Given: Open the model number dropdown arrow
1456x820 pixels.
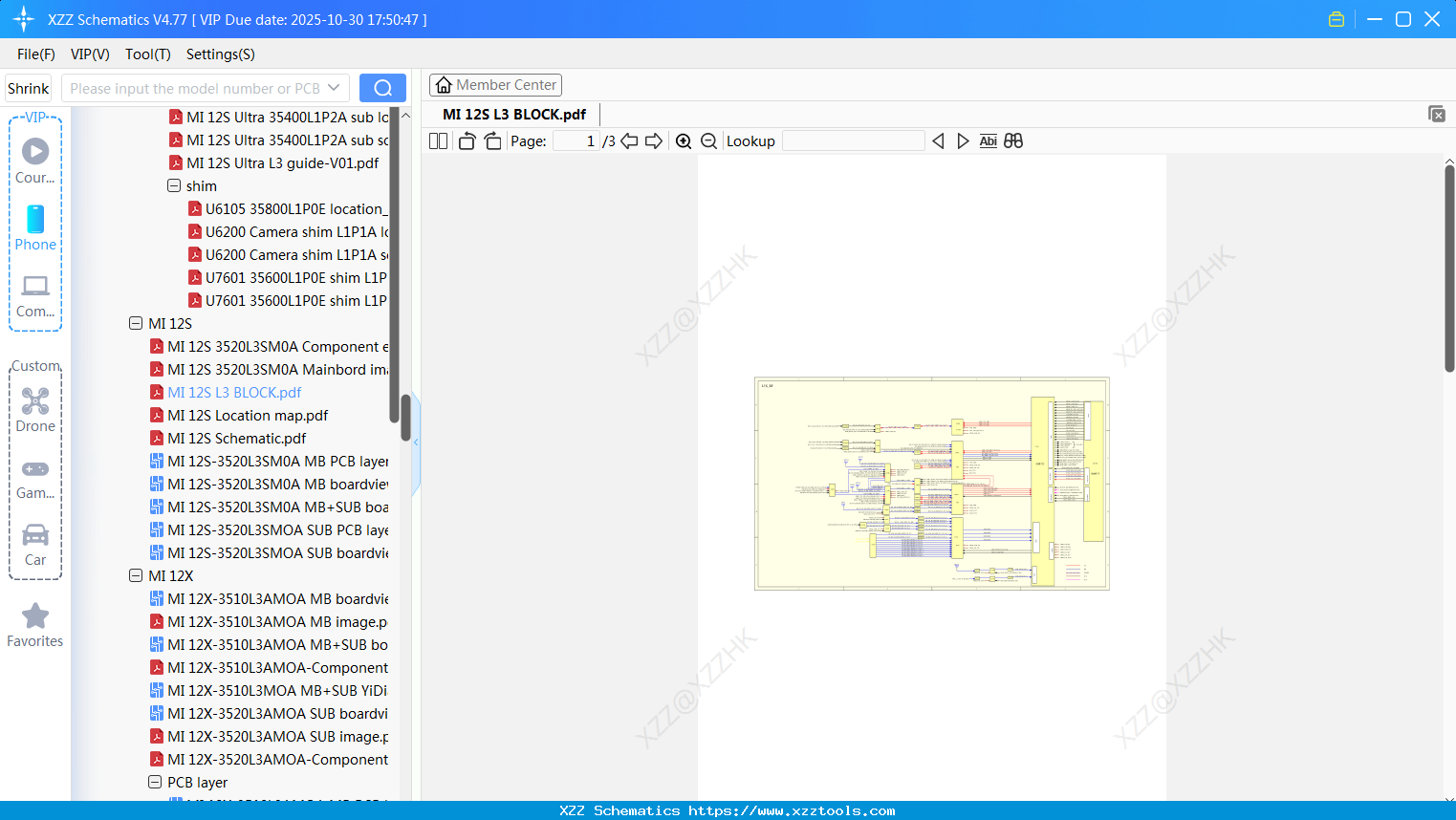Looking at the screenshot, I should (334, 88).
